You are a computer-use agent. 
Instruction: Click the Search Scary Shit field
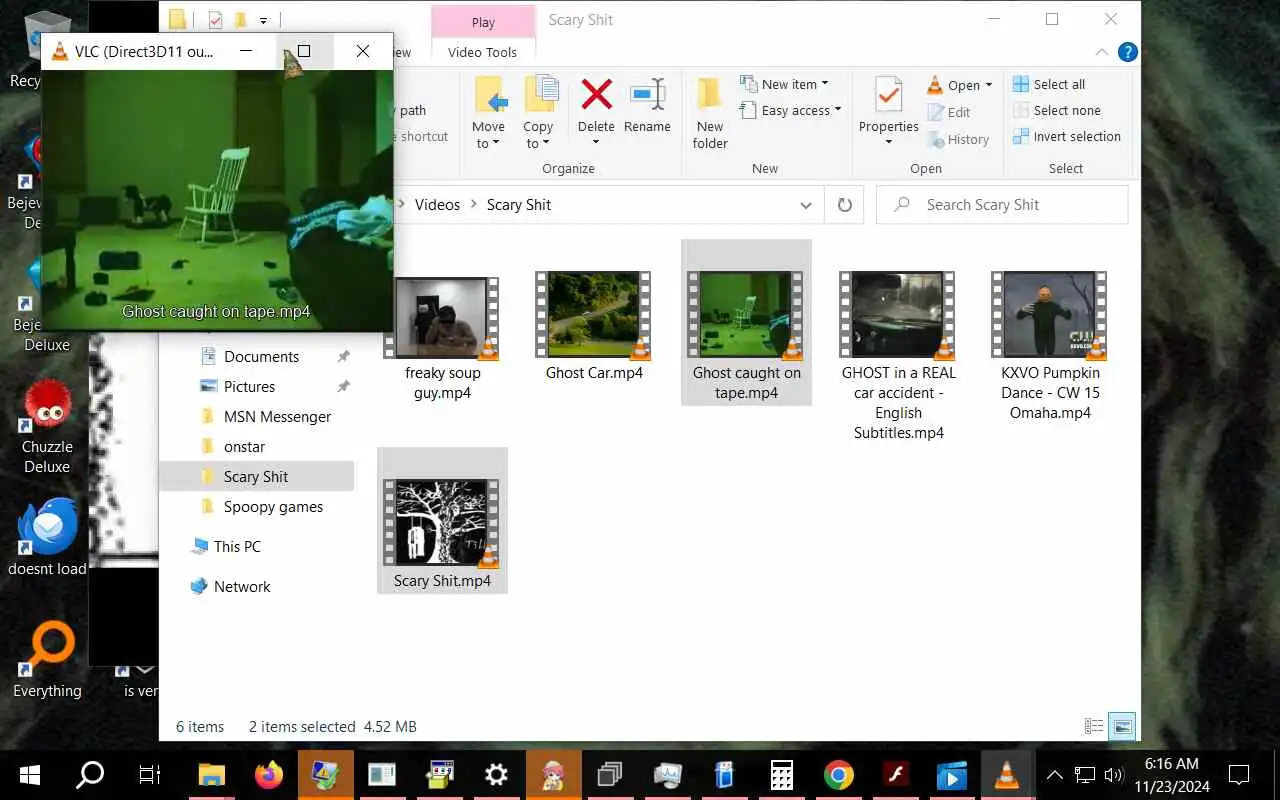pos(1002,205)
